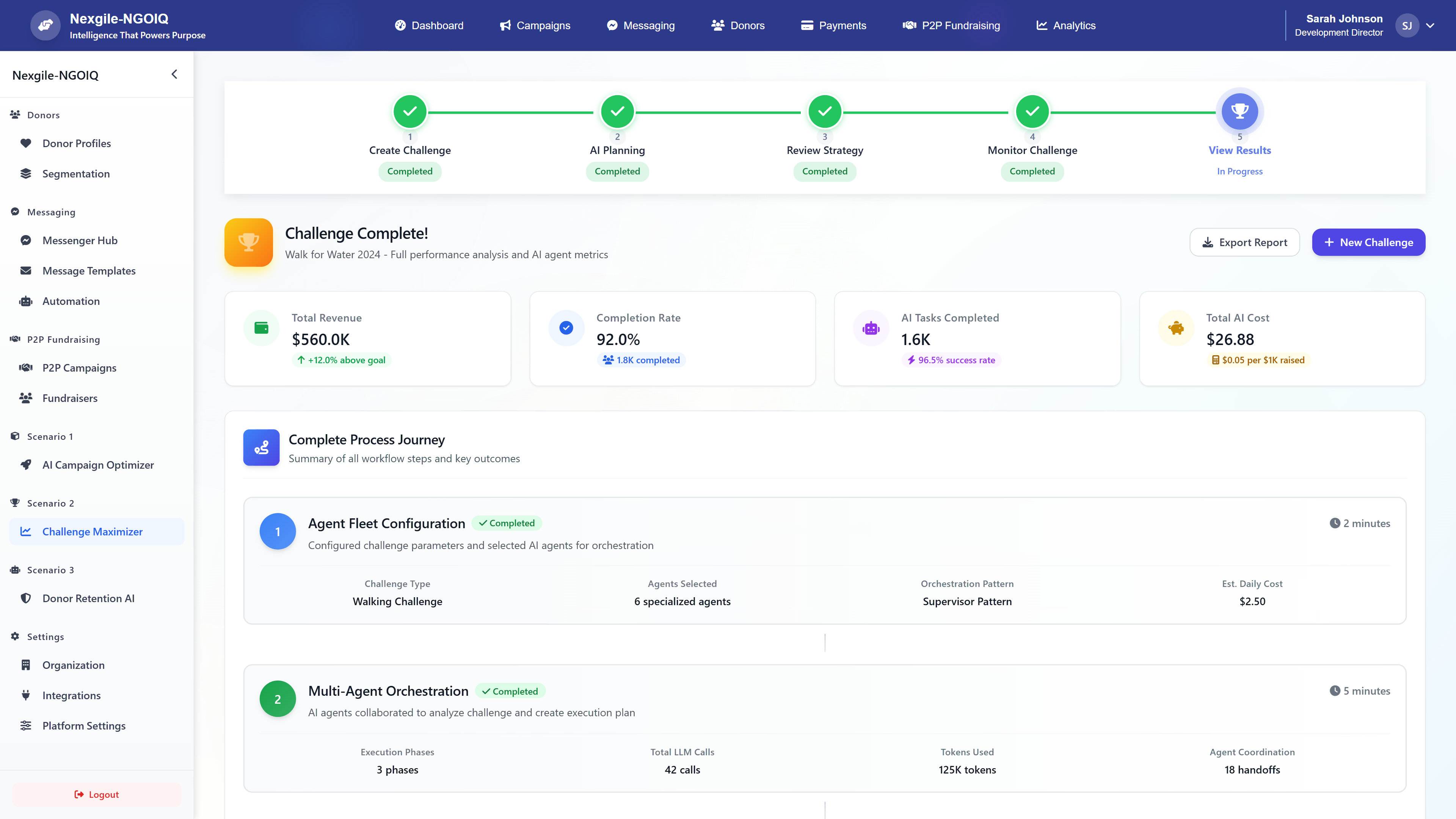Select the Platform Settings icon
This screenshot has width=1456, height=819.
pyautogui.click(x=26, y=725)
